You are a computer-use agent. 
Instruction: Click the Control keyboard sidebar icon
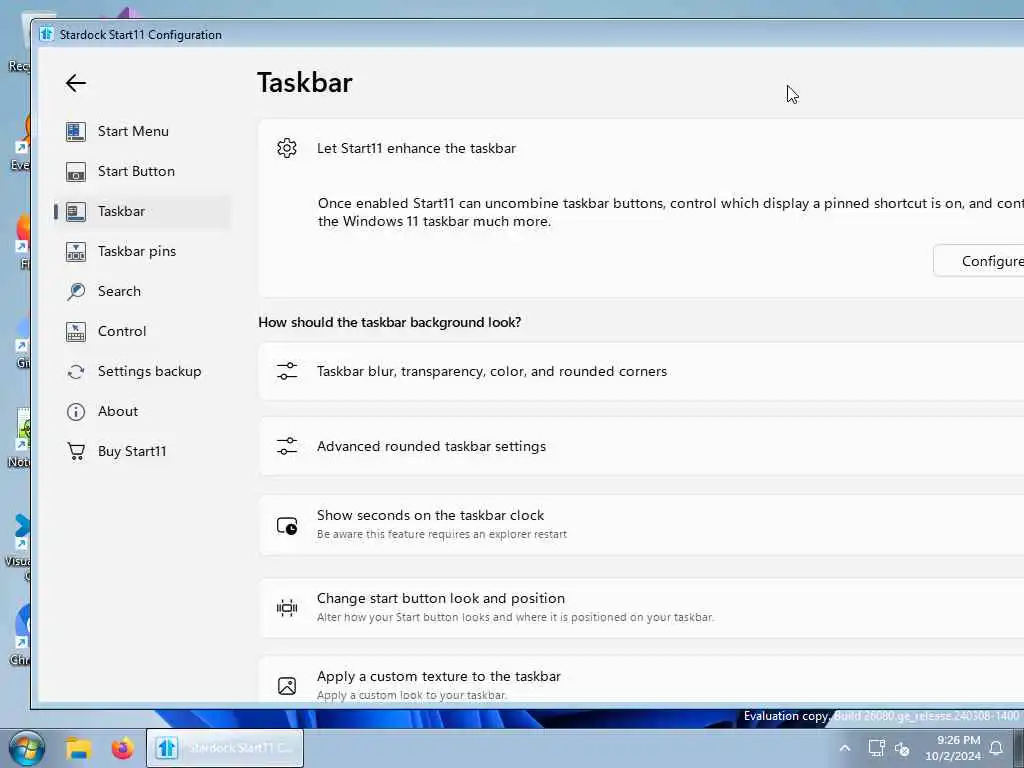(76, 332)
